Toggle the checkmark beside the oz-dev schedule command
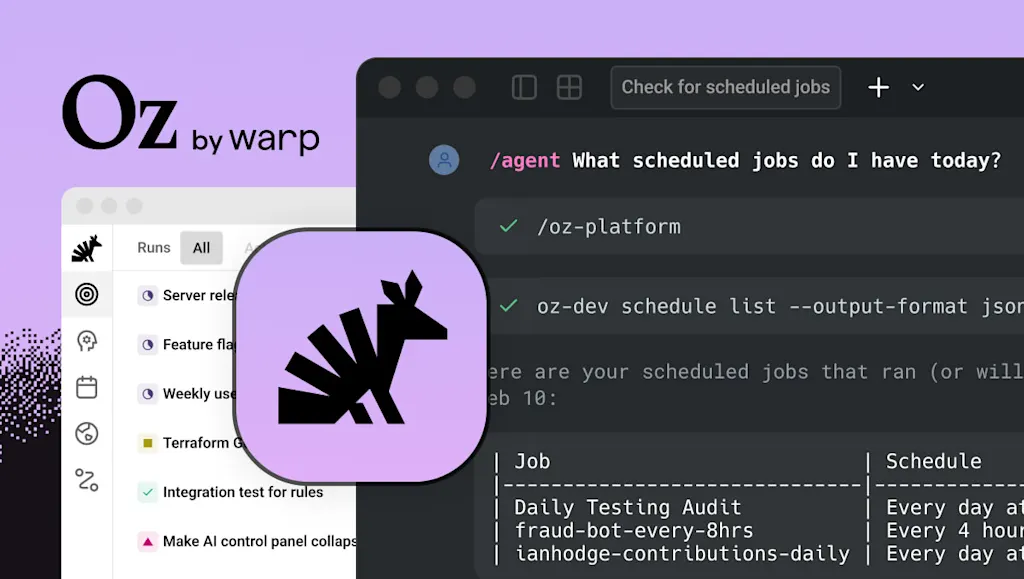The image size is (1024, 579). (508, 306)
